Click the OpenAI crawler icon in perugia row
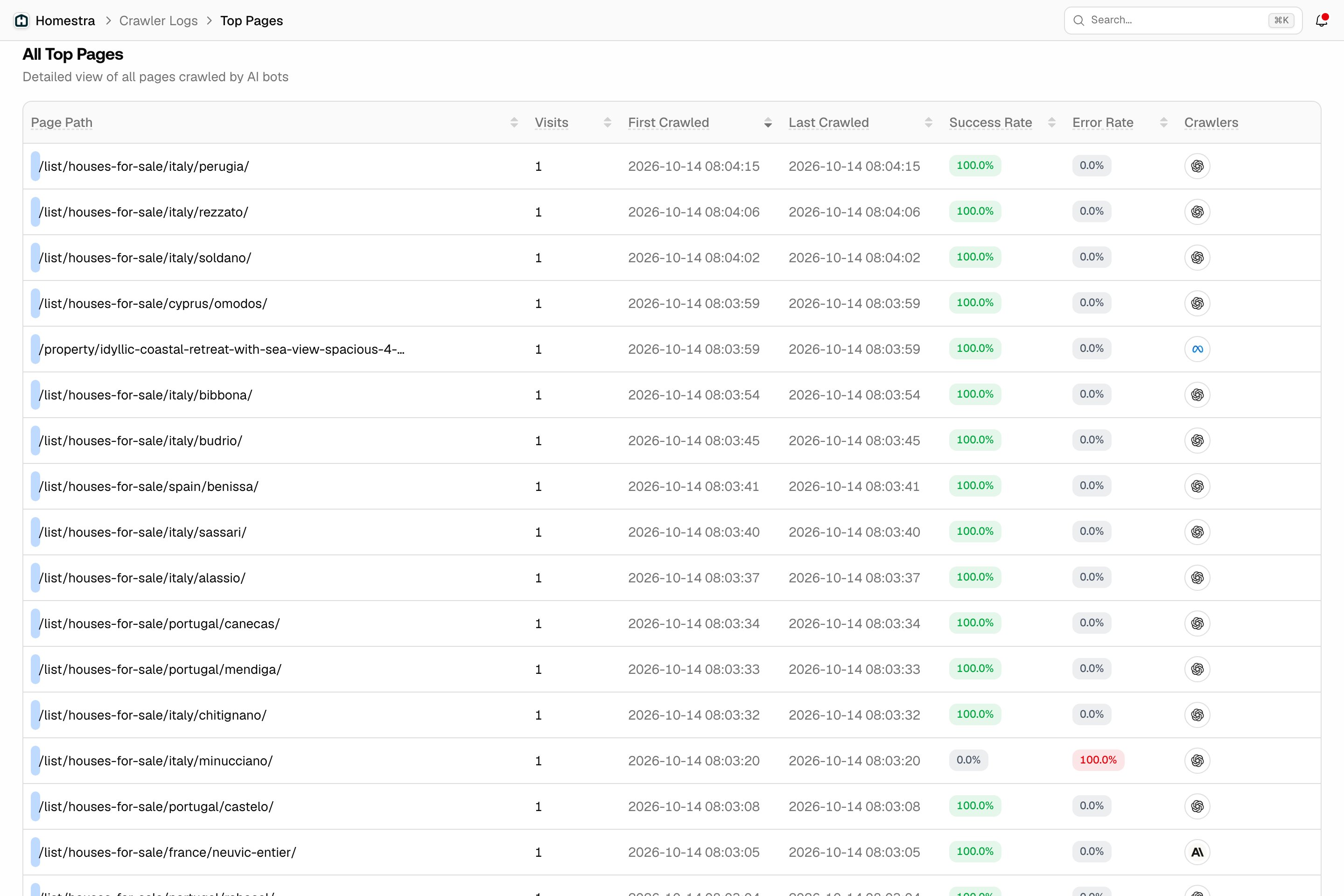Image resolution: width=1344 pixels, height=896 pixels. pos(1197,166)
